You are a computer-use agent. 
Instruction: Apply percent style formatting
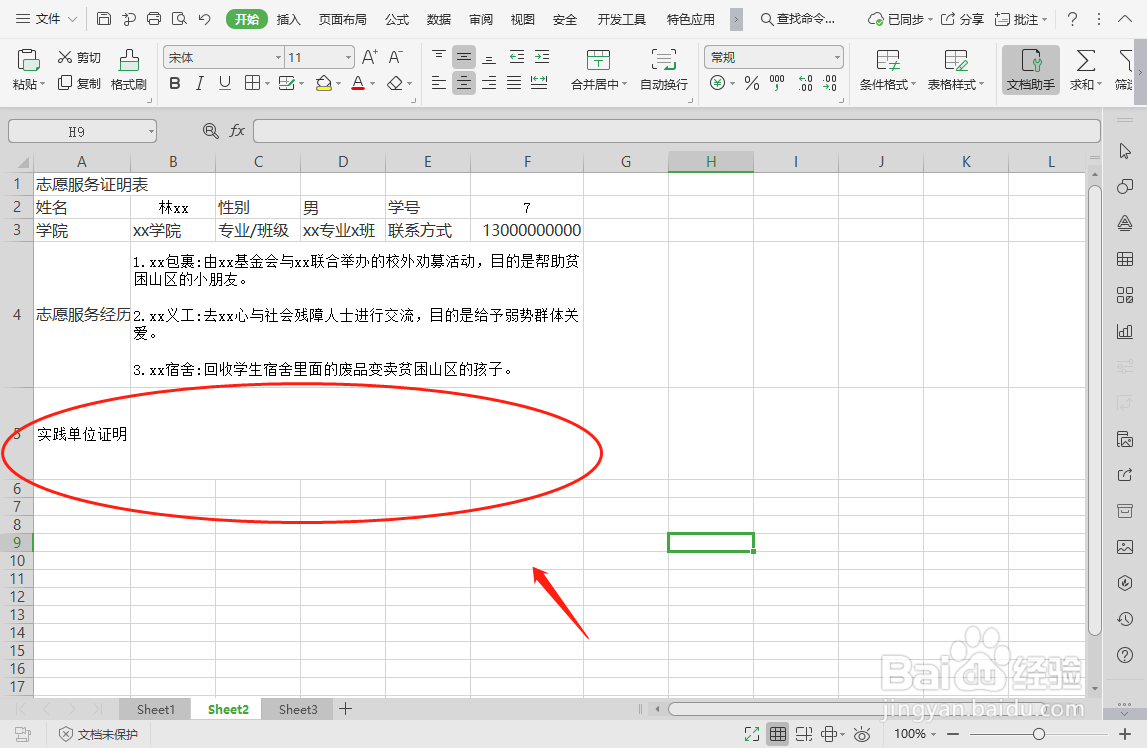pyautogui.click(x=751, y=83)
